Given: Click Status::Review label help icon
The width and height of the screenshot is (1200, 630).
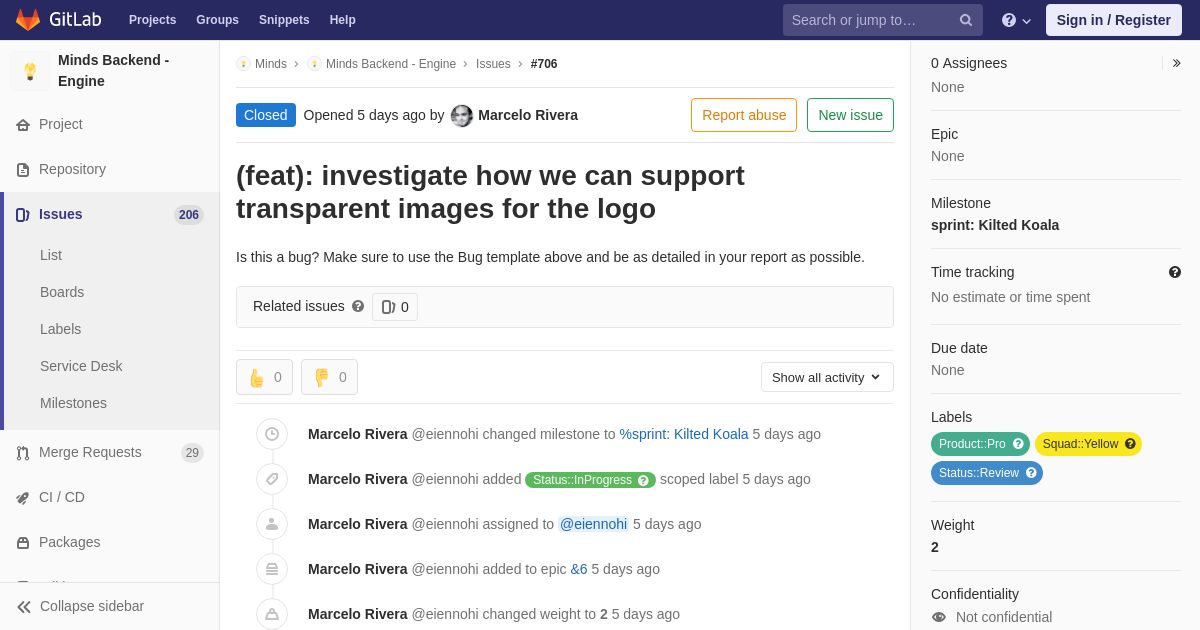Looking at the screenshot, I should (1031, 473).
